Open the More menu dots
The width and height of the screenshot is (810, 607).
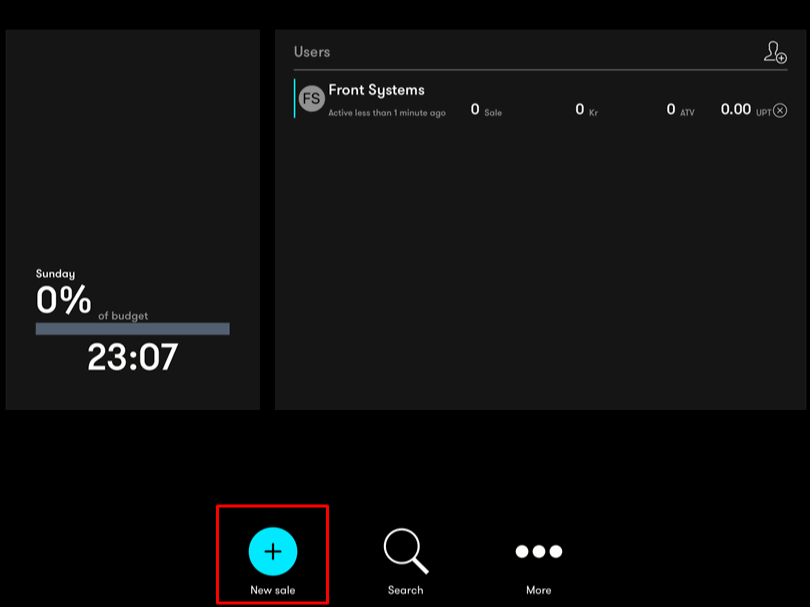538,551
